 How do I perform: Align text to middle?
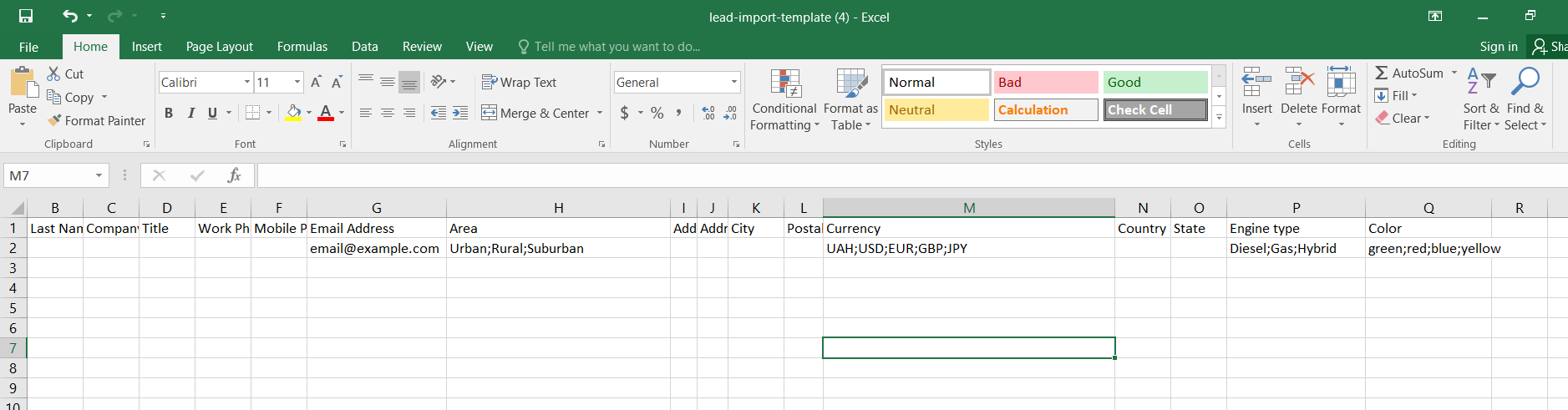(x=388, y=82)
